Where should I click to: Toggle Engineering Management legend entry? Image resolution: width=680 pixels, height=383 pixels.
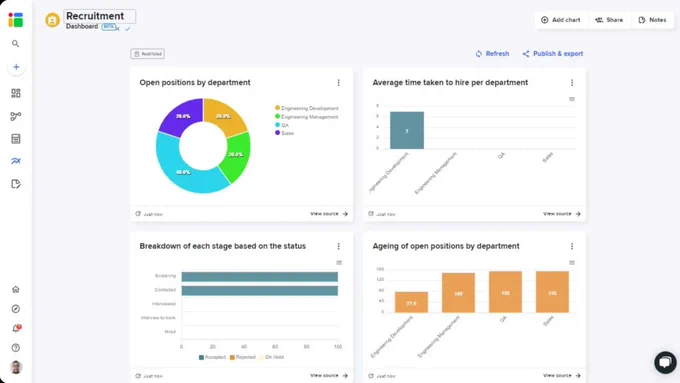[307, 117]
